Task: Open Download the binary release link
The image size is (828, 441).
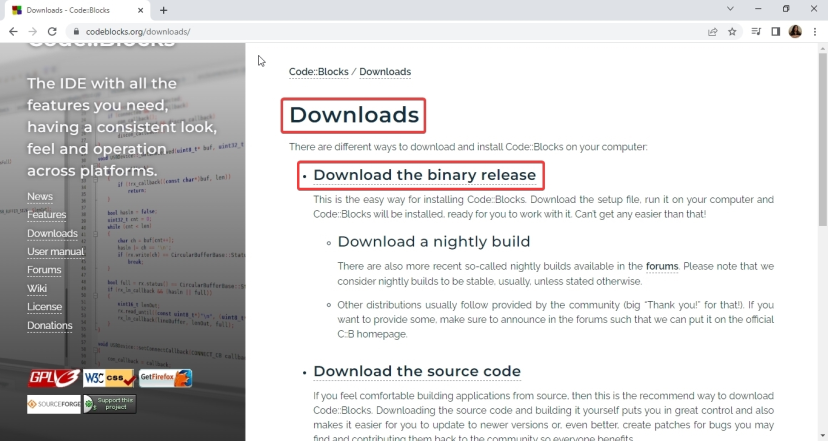Action: [x=425, y=175]
